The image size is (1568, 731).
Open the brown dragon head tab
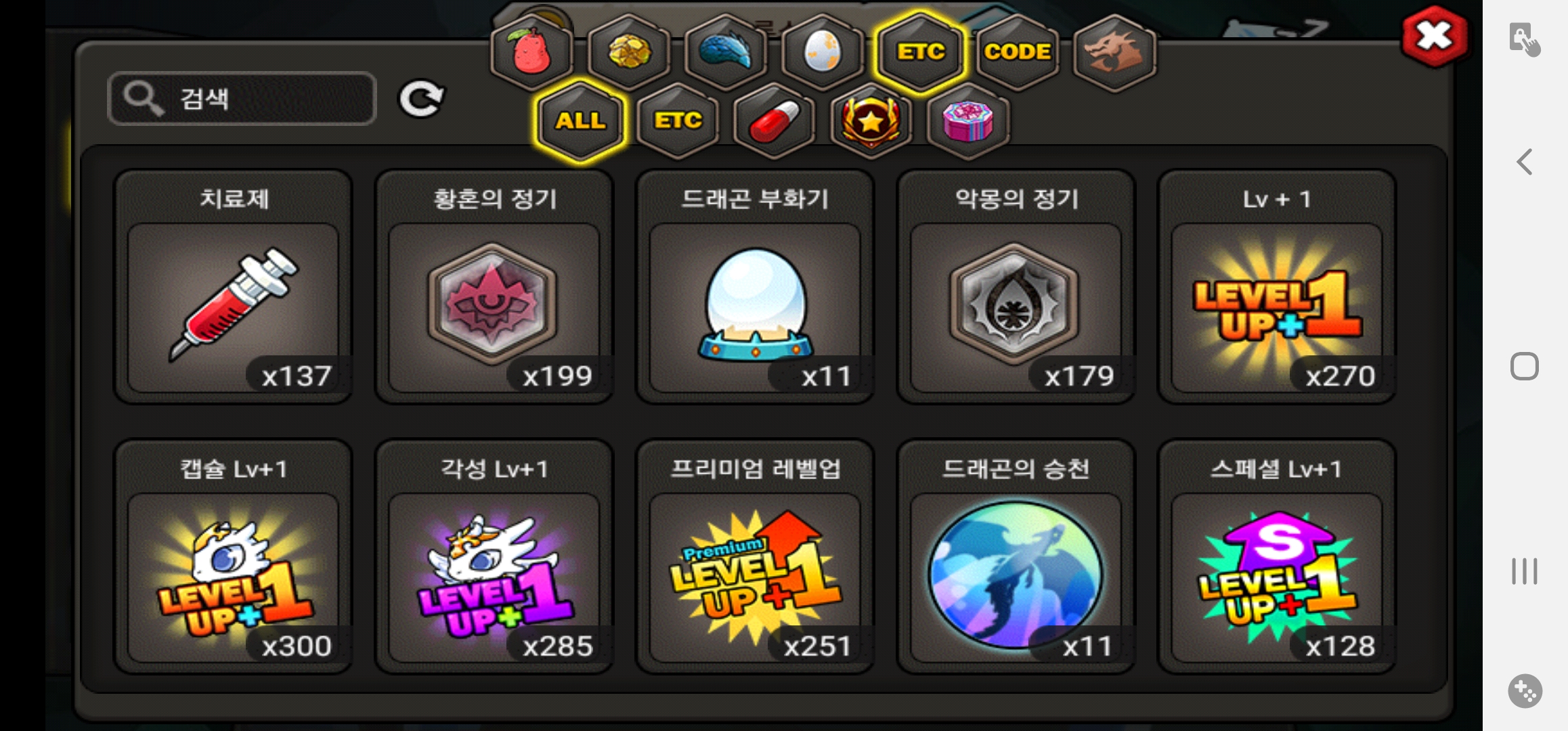coord(1114,52)
